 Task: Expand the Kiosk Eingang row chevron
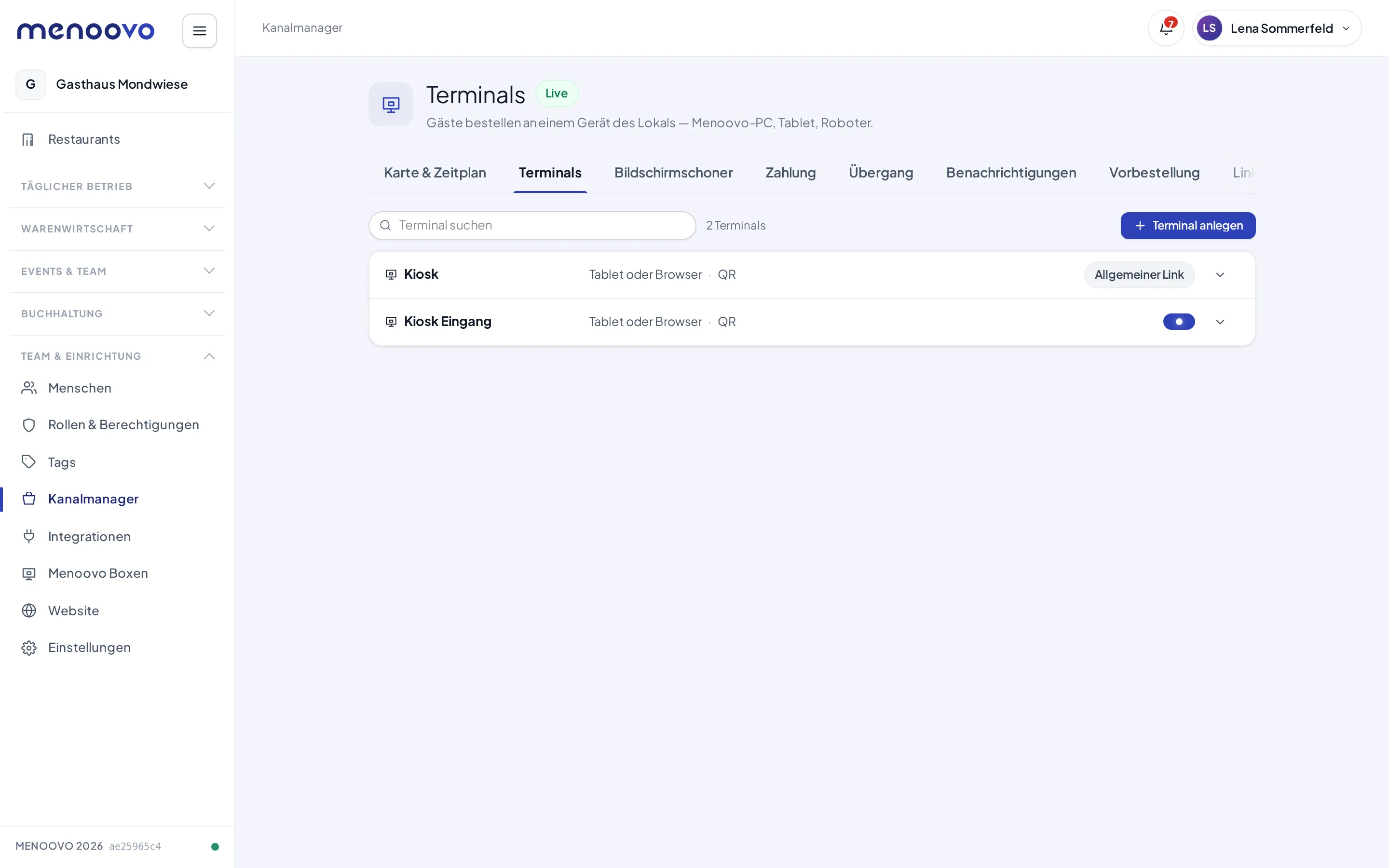(1220, 322)
